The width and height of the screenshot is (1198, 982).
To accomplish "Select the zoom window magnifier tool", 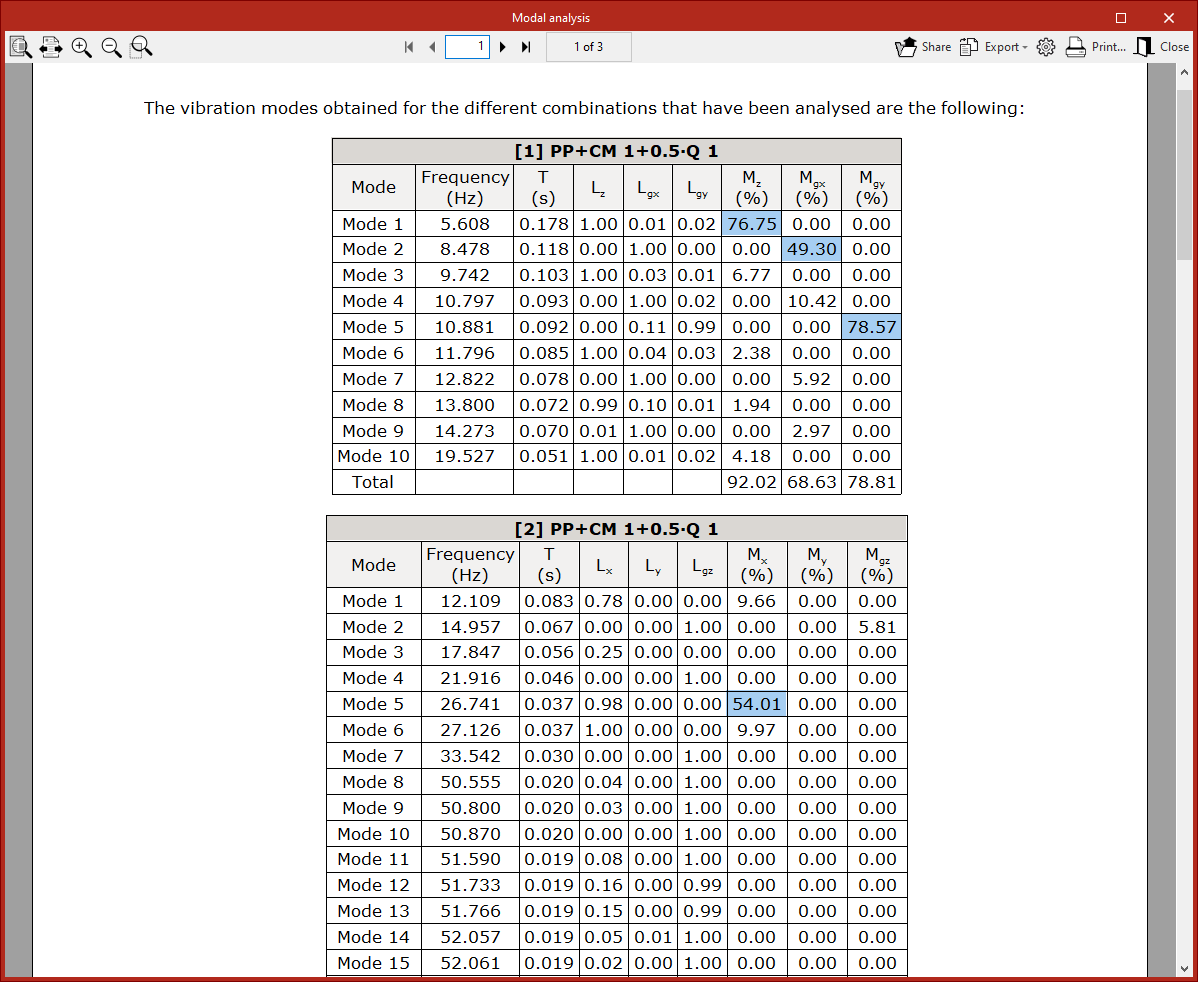I will click(141, 47).
